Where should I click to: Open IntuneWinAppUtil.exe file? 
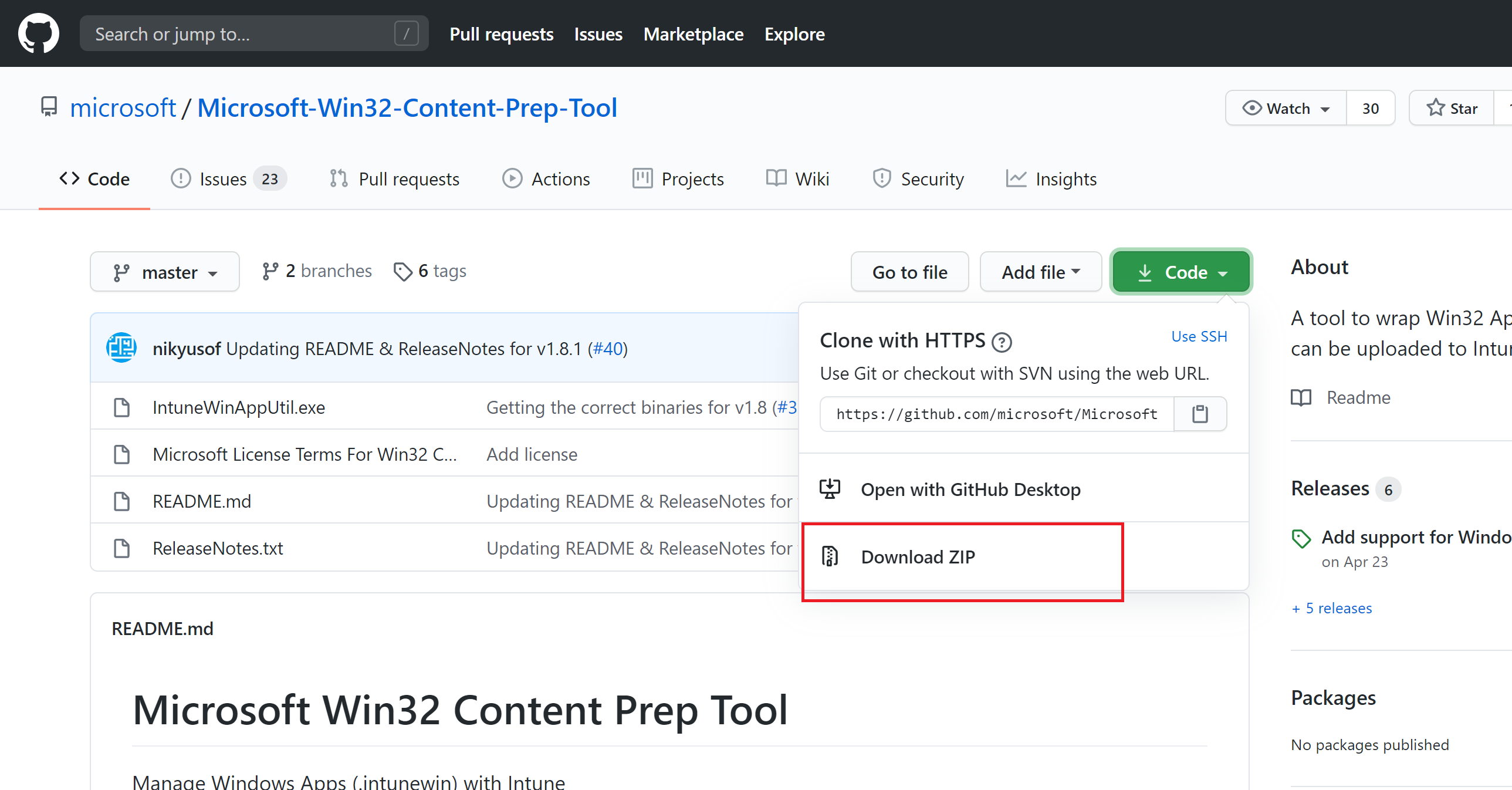[238, 407]
